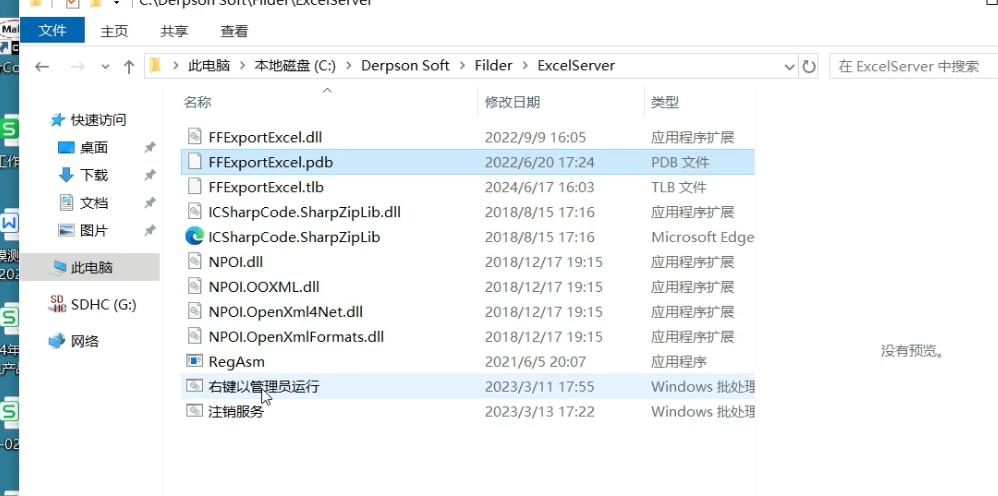998x496 pixels.
Task: Click the Microsoft Edge icon of ICSharpCode.SharpZipLib
Action: pyautogui.click(x=194, y=237)
